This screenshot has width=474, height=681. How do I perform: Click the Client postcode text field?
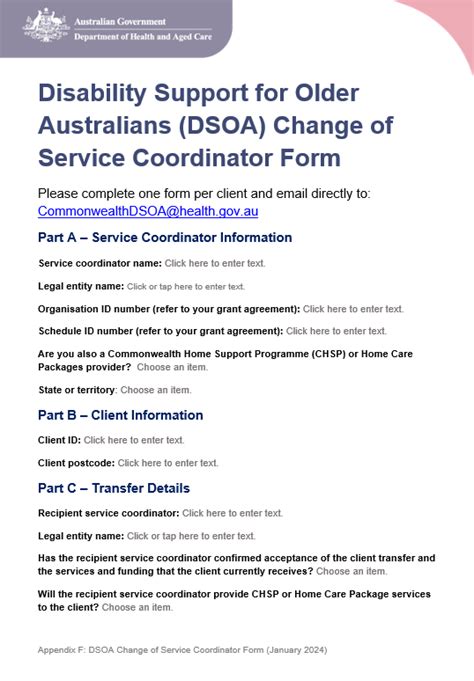pos(168,463)
